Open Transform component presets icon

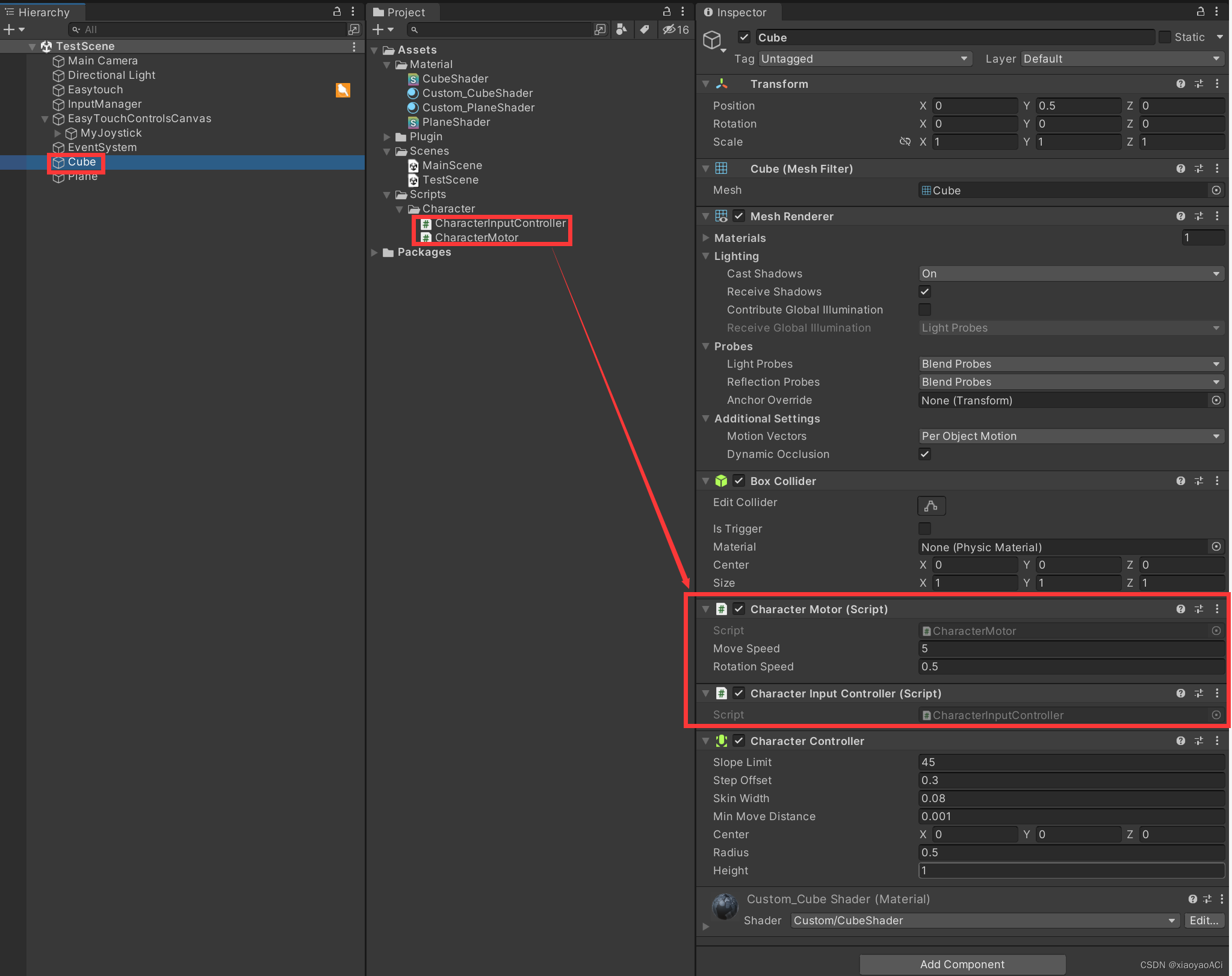pyautogui.click(x=1199, y=84)
